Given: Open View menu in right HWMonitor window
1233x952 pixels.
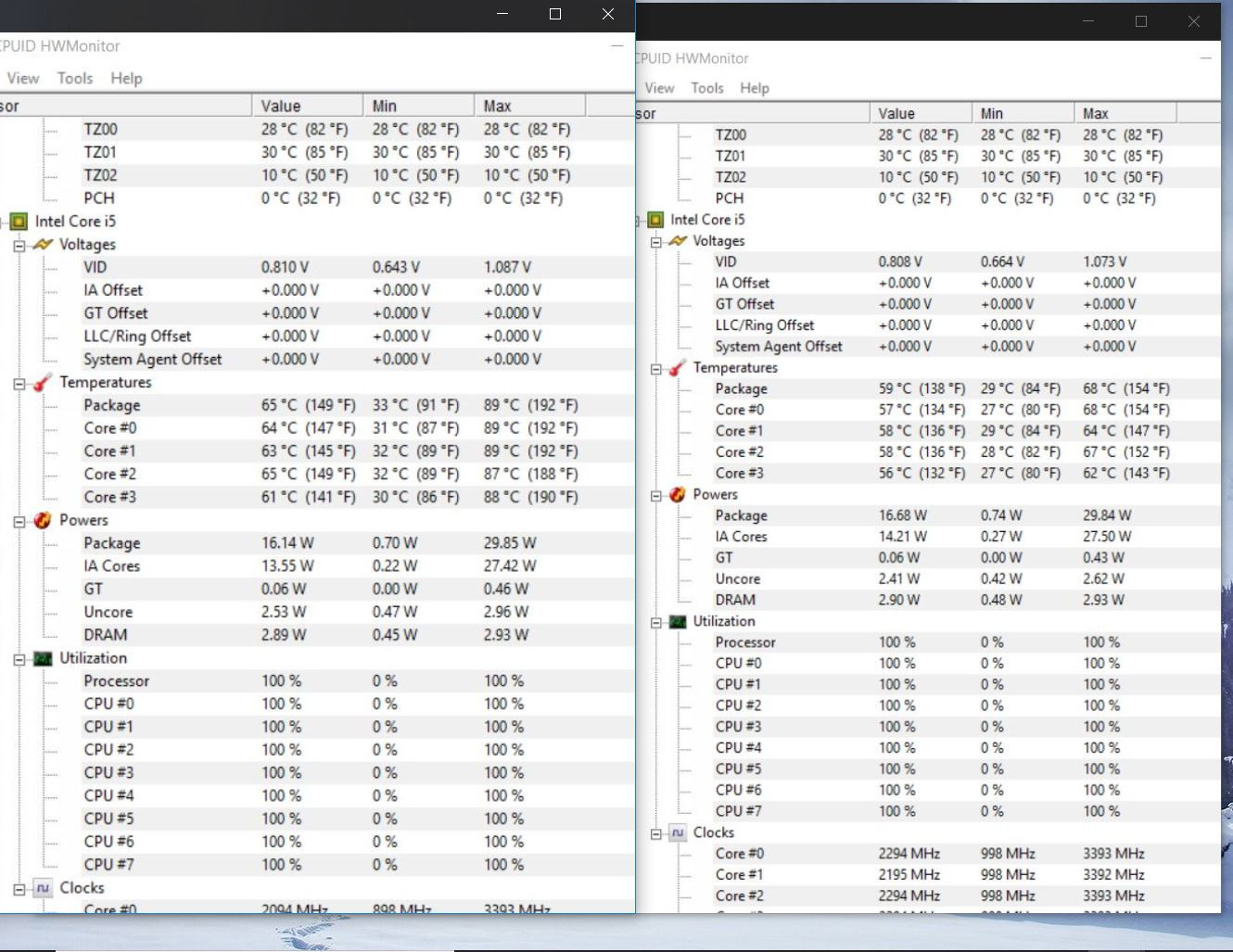Looking at the screenshot, I should 659,88.
